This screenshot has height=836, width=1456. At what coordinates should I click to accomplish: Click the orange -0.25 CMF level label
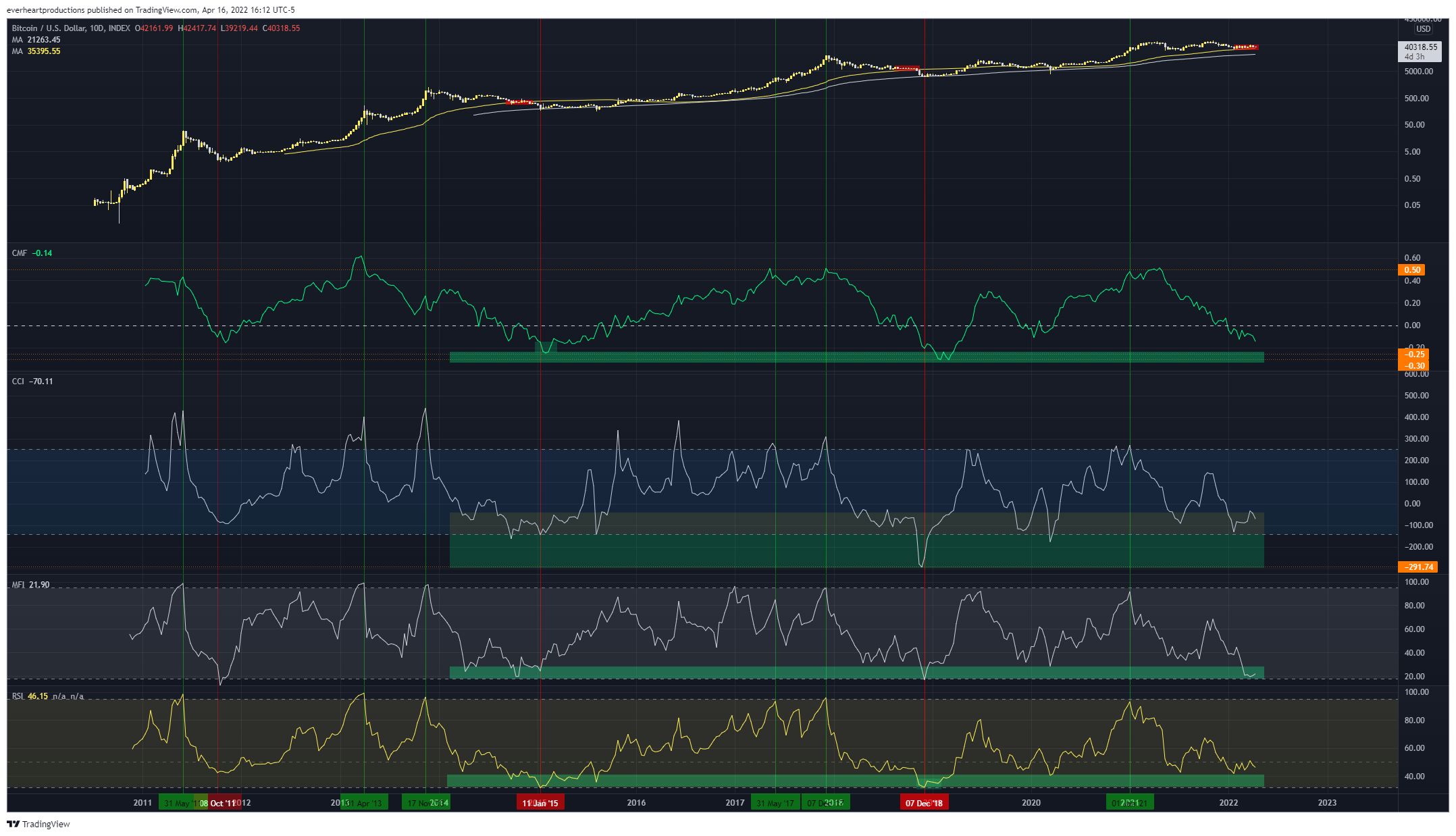[x=1413, y=355]
